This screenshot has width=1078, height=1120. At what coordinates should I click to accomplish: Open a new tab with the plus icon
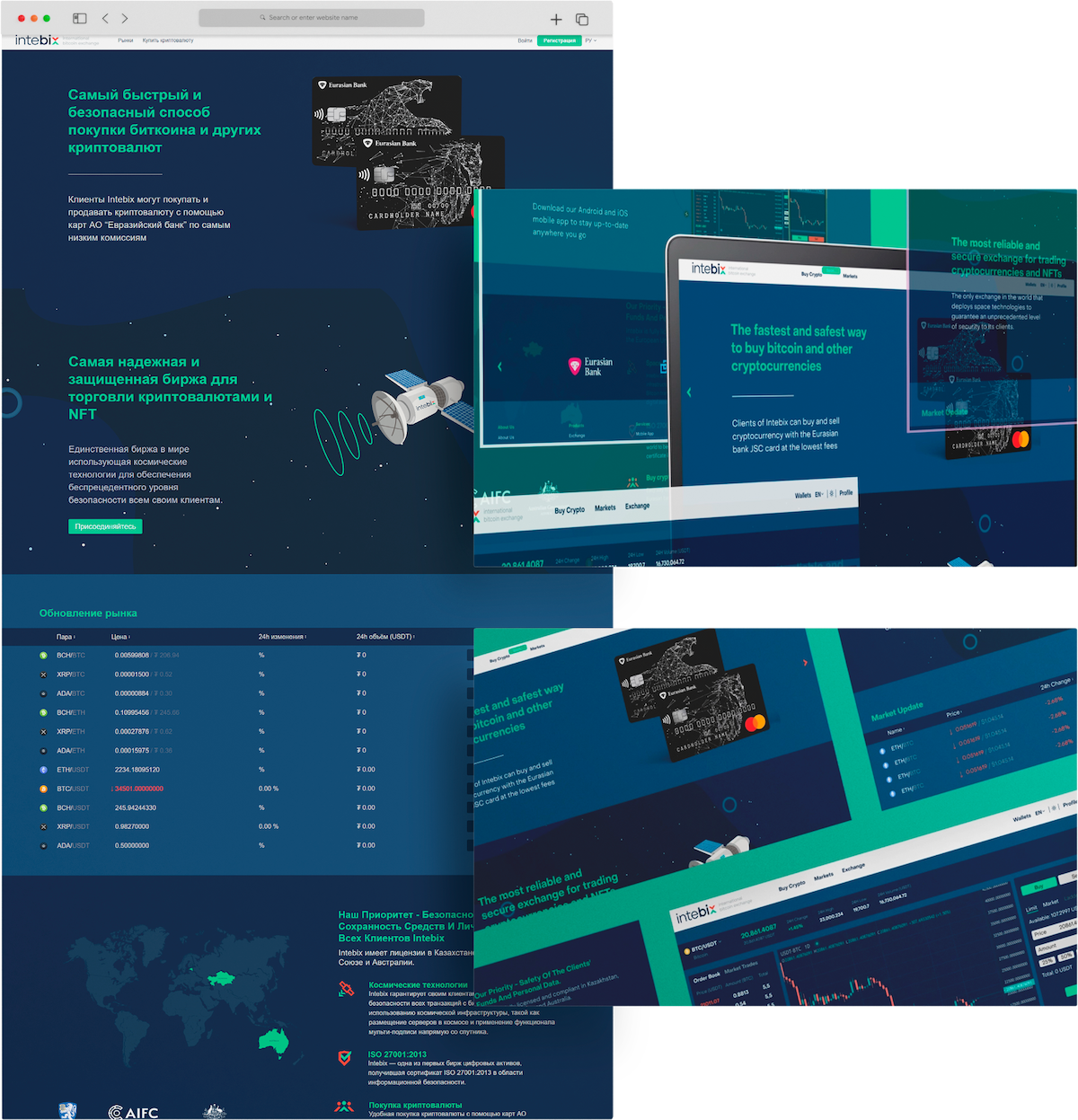tap(556, 19)
